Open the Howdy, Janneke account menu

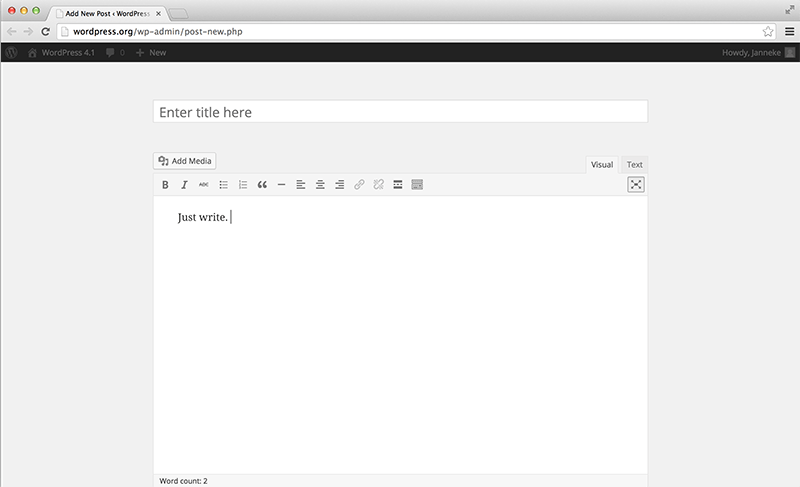758,53
